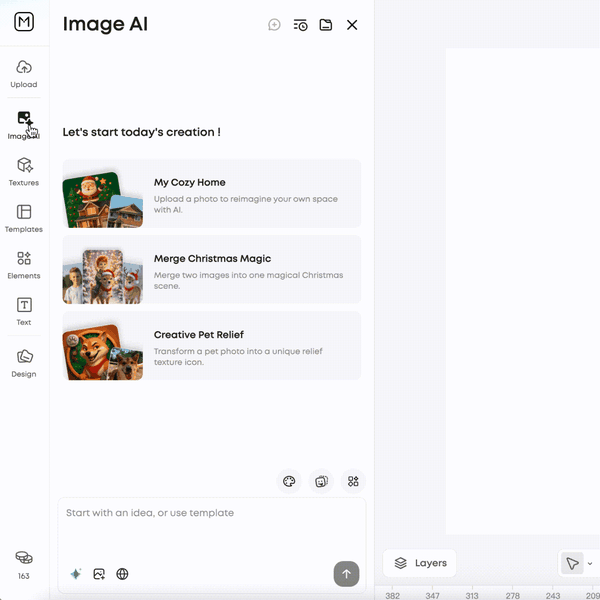Click the Image AI panel title
The width and height of the screenshot is (600, 600).
(105, 24)
